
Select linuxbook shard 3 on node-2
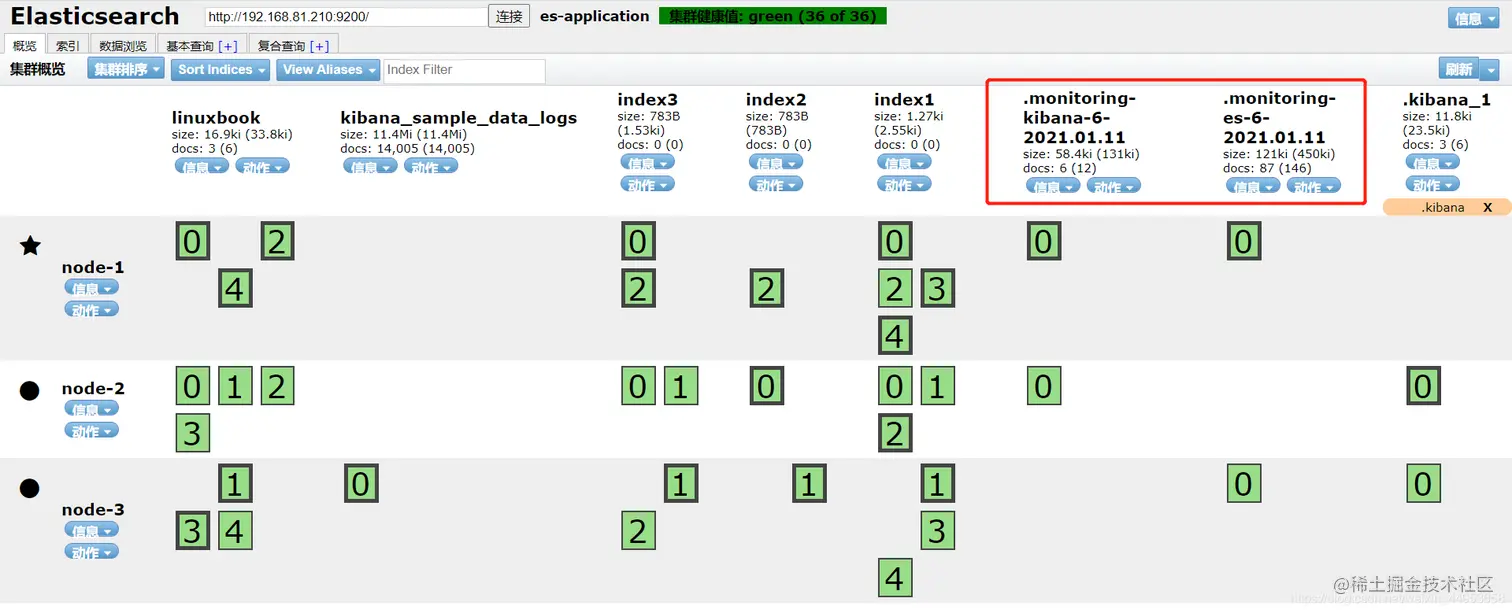click(193, 433)
